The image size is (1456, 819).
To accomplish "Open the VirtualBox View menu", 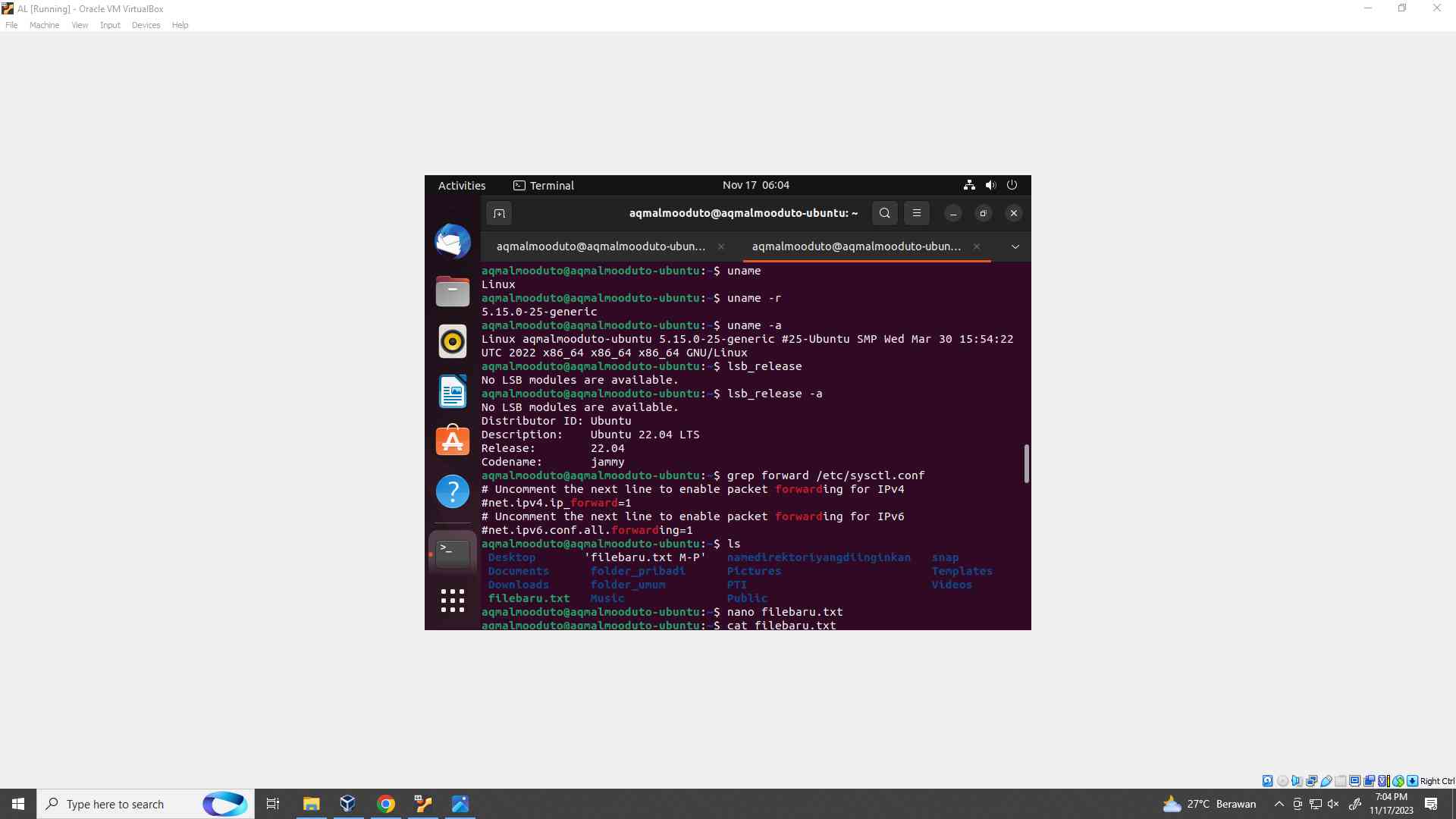I will (x=80, y=25).
